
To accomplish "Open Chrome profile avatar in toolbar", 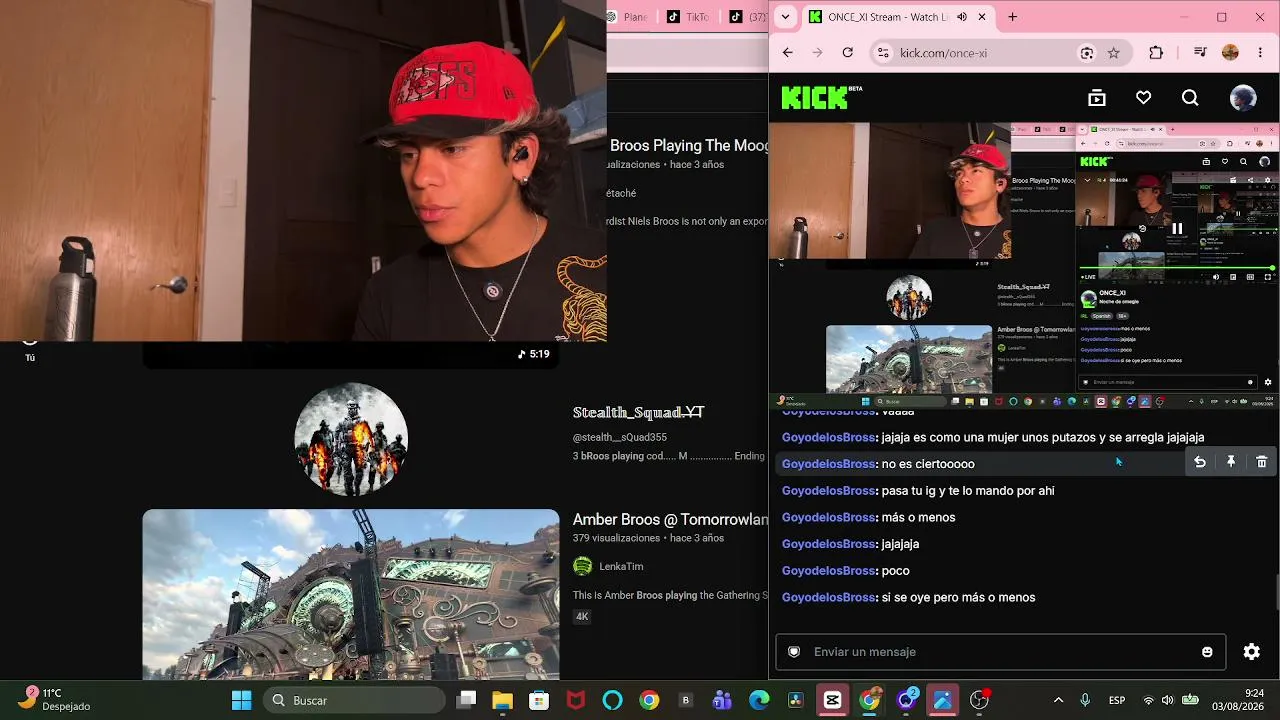I will click(1230, 53).
